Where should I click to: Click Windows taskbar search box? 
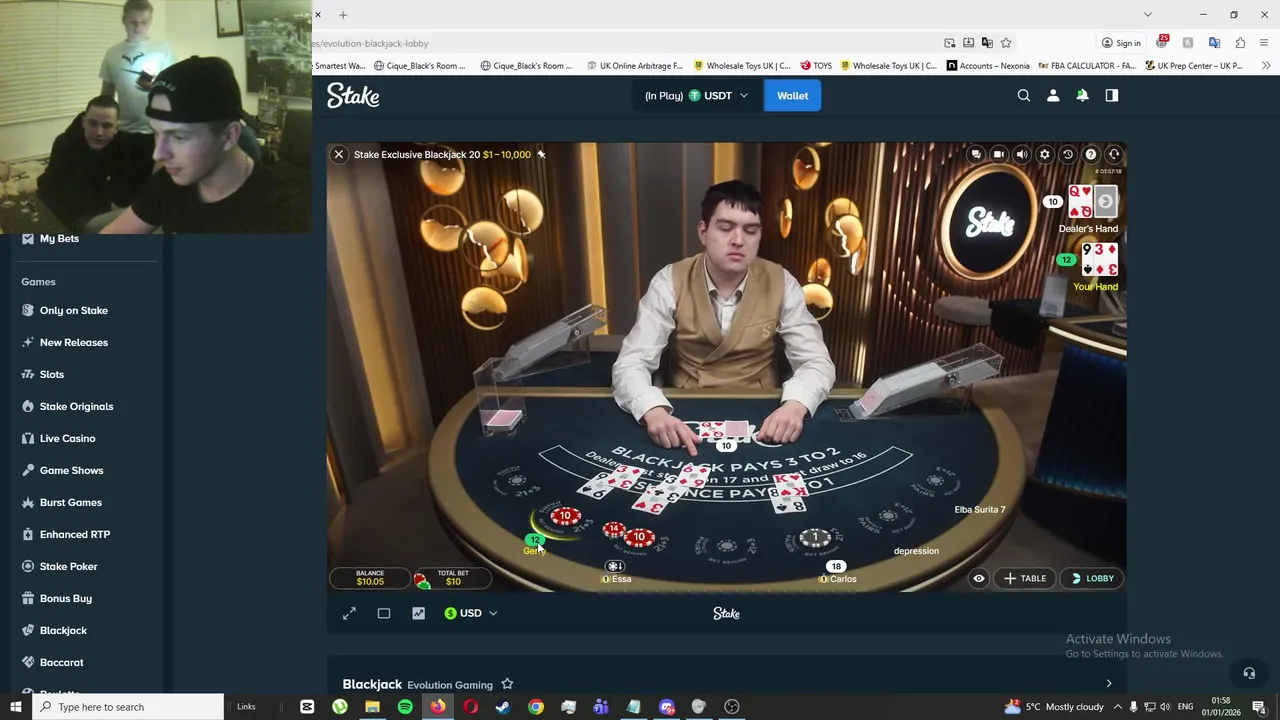point(127,707)
